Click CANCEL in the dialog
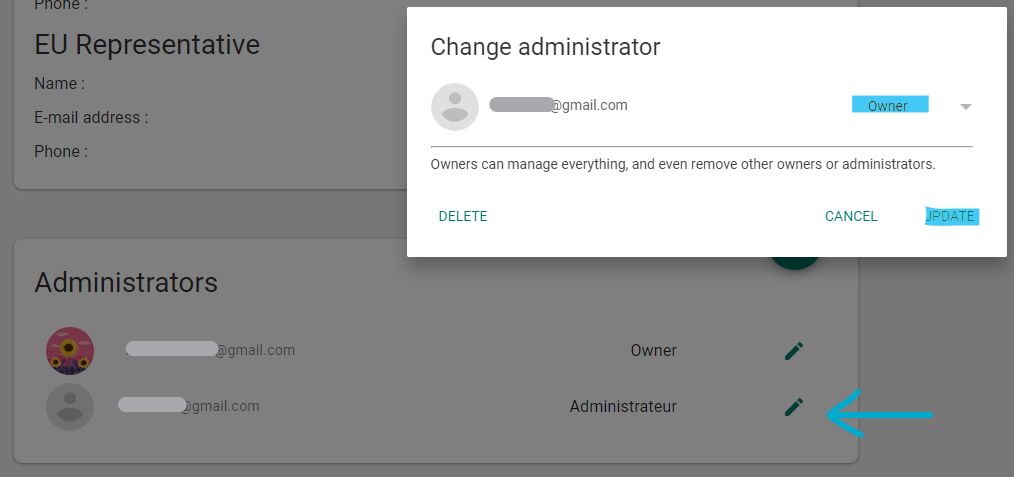The height and width of the screenshot is (477, 1014). pyautogui.click(x=851, y=217)
